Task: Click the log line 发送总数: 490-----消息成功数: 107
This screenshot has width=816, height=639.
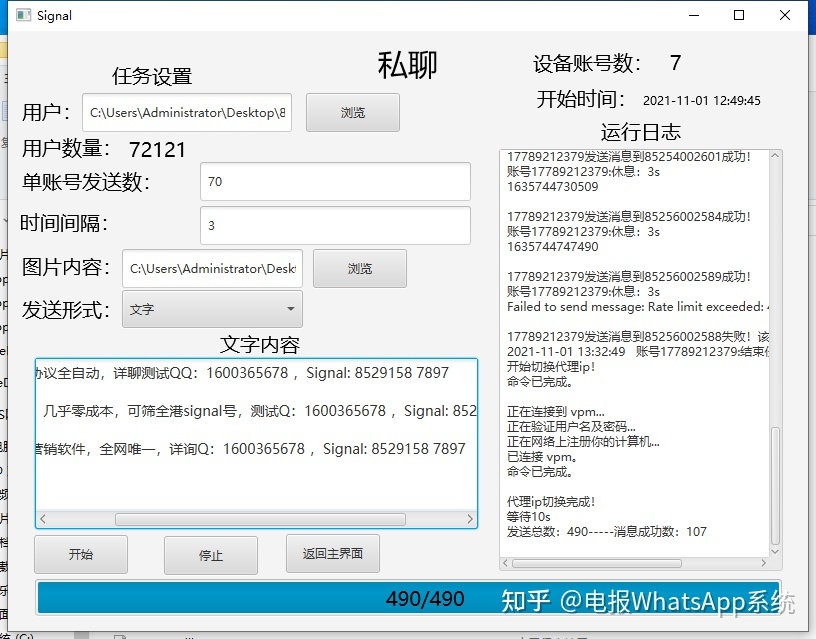Action: point(607,532)
